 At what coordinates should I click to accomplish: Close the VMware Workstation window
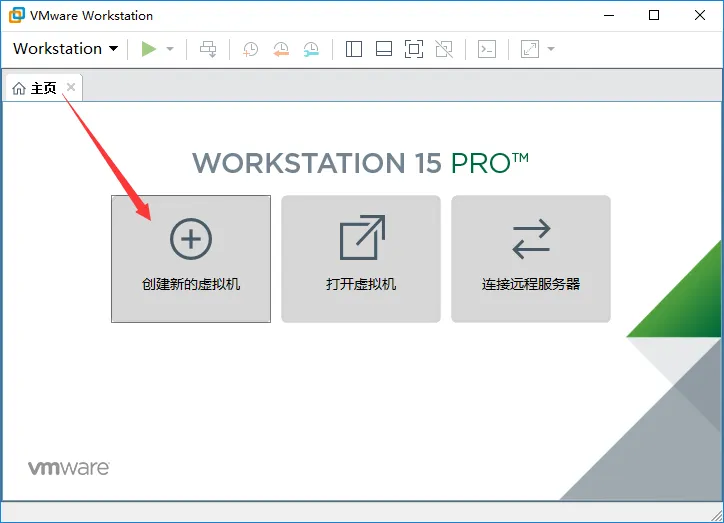700,15
